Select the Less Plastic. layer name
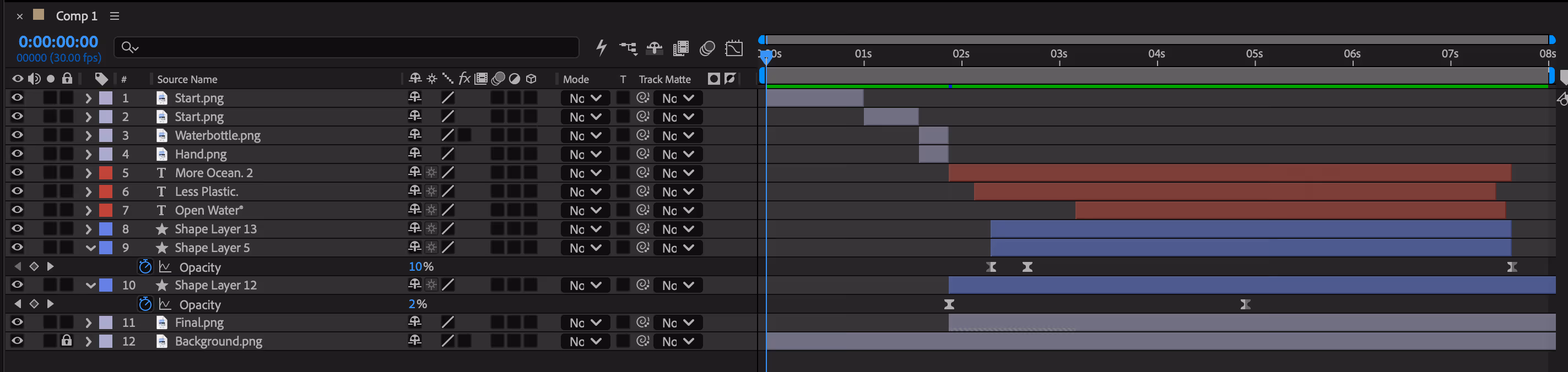This screenshot has width=1568, height=372. coord(207,192)
